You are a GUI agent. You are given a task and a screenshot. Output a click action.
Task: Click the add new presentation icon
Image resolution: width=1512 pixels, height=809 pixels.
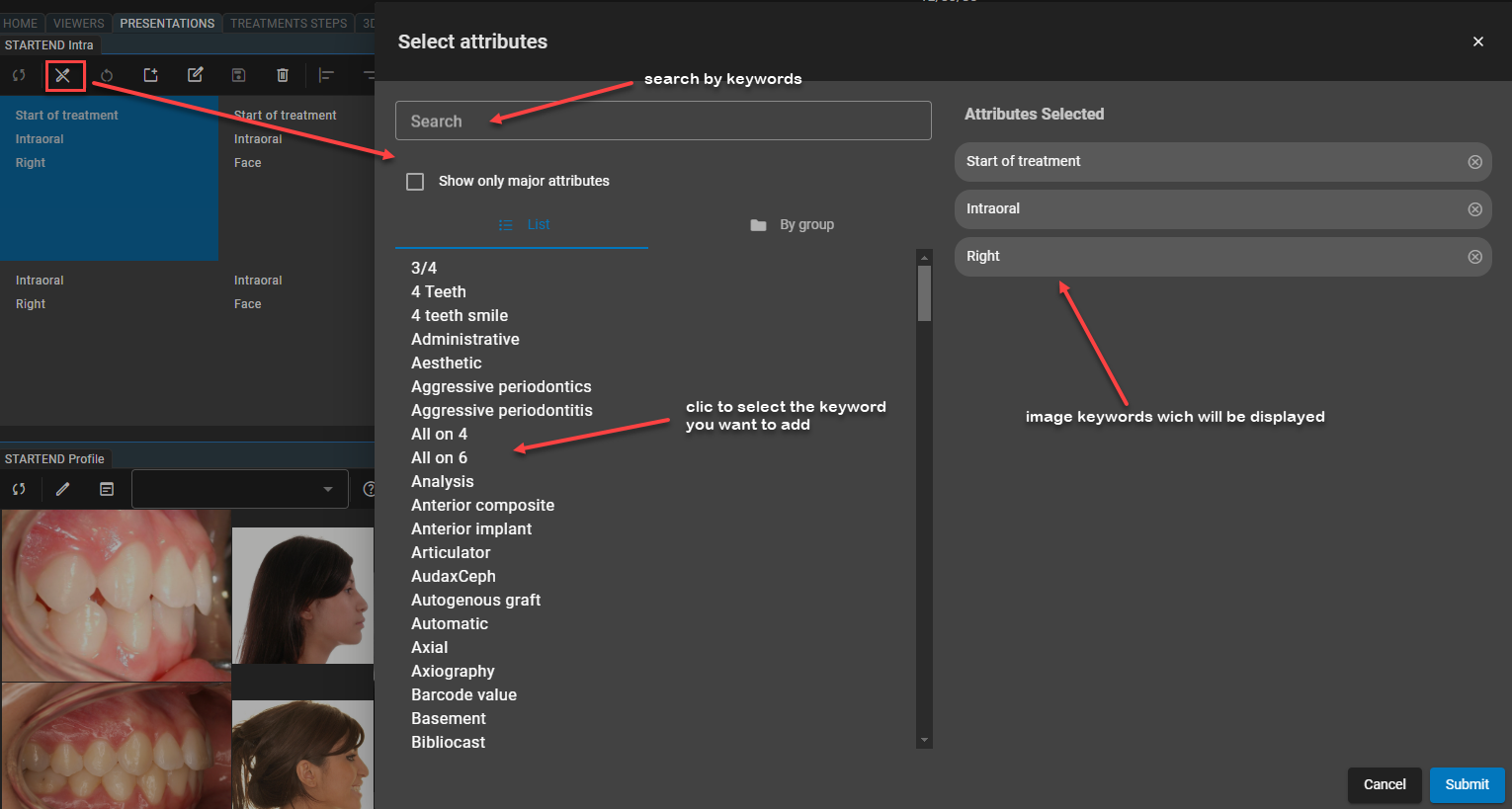pos(151,75)
